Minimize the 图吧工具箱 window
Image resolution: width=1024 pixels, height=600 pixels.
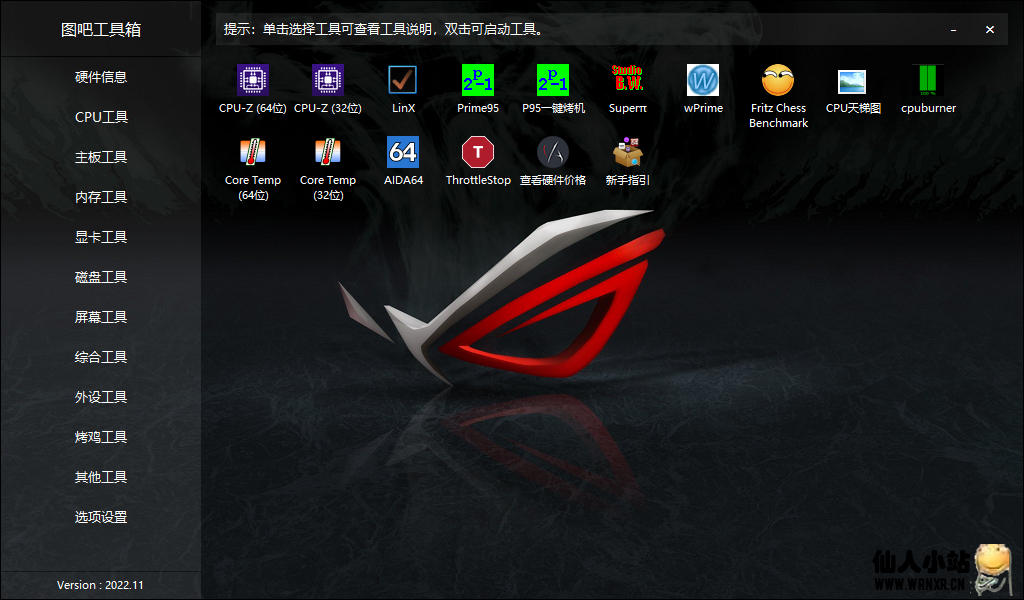coord(953,29)
